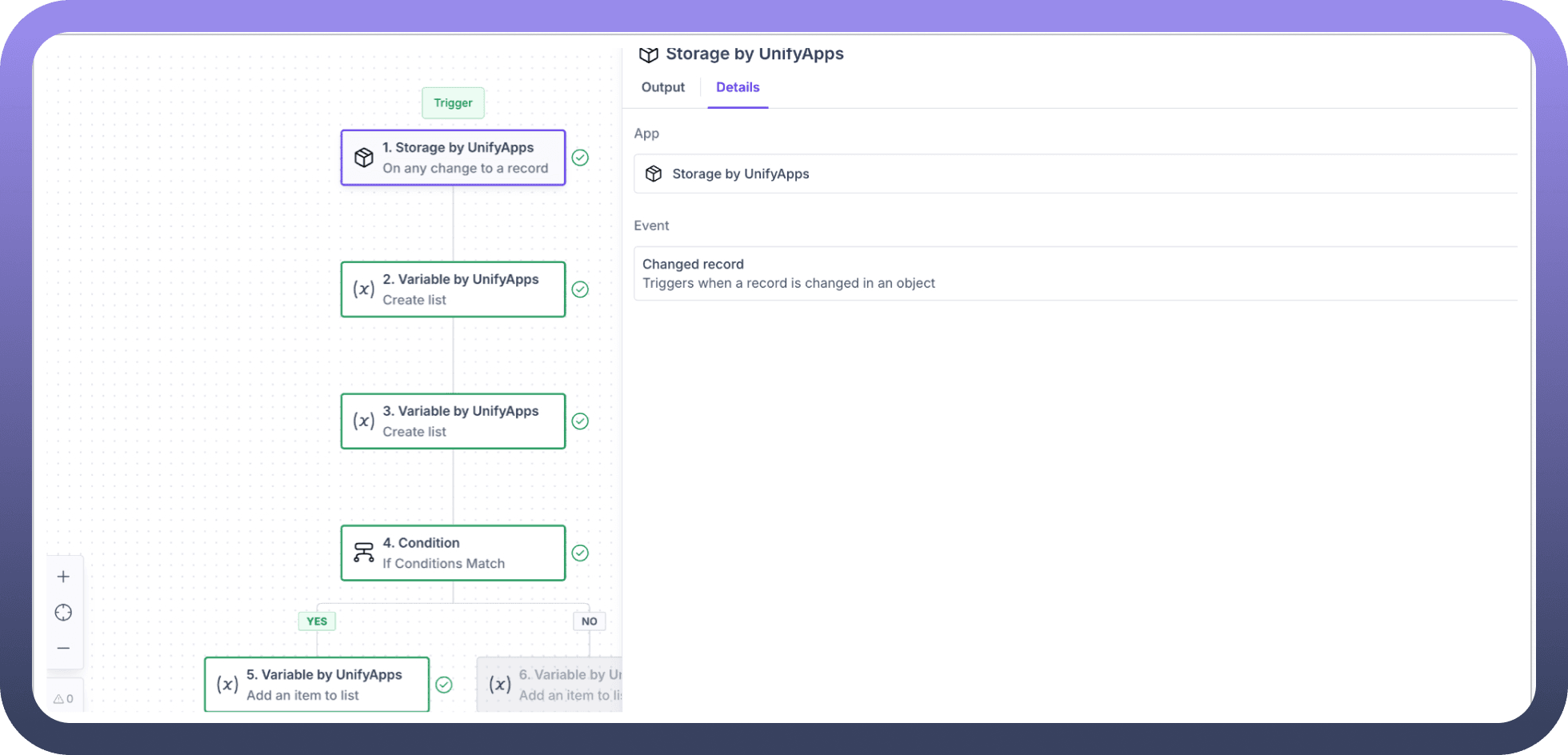Click success checkmark beside Condition step
Screen dimensions: 1568x755
[x=580, y=553]
